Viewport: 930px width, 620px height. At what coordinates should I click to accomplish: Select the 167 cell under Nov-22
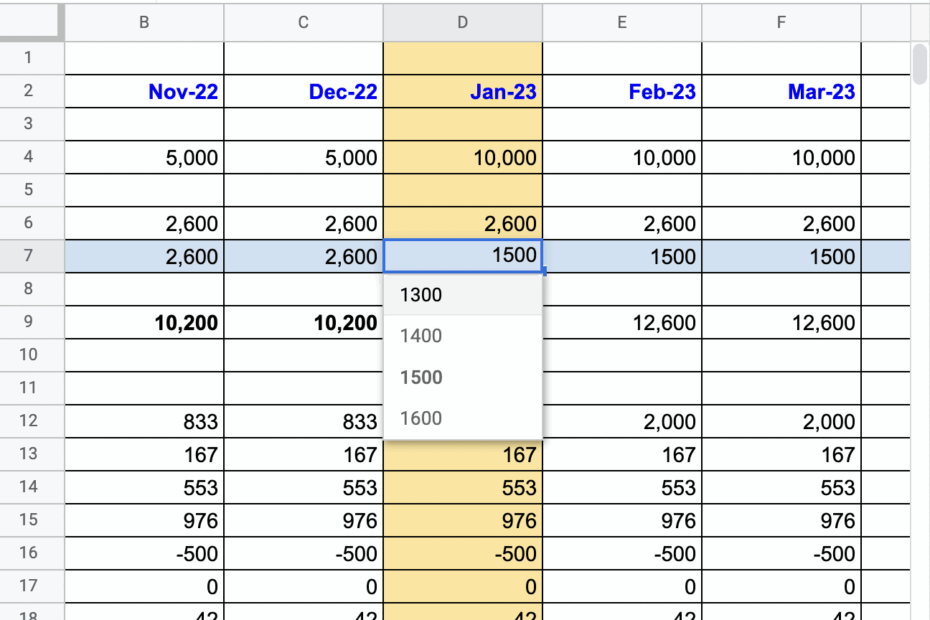point(144,454)
